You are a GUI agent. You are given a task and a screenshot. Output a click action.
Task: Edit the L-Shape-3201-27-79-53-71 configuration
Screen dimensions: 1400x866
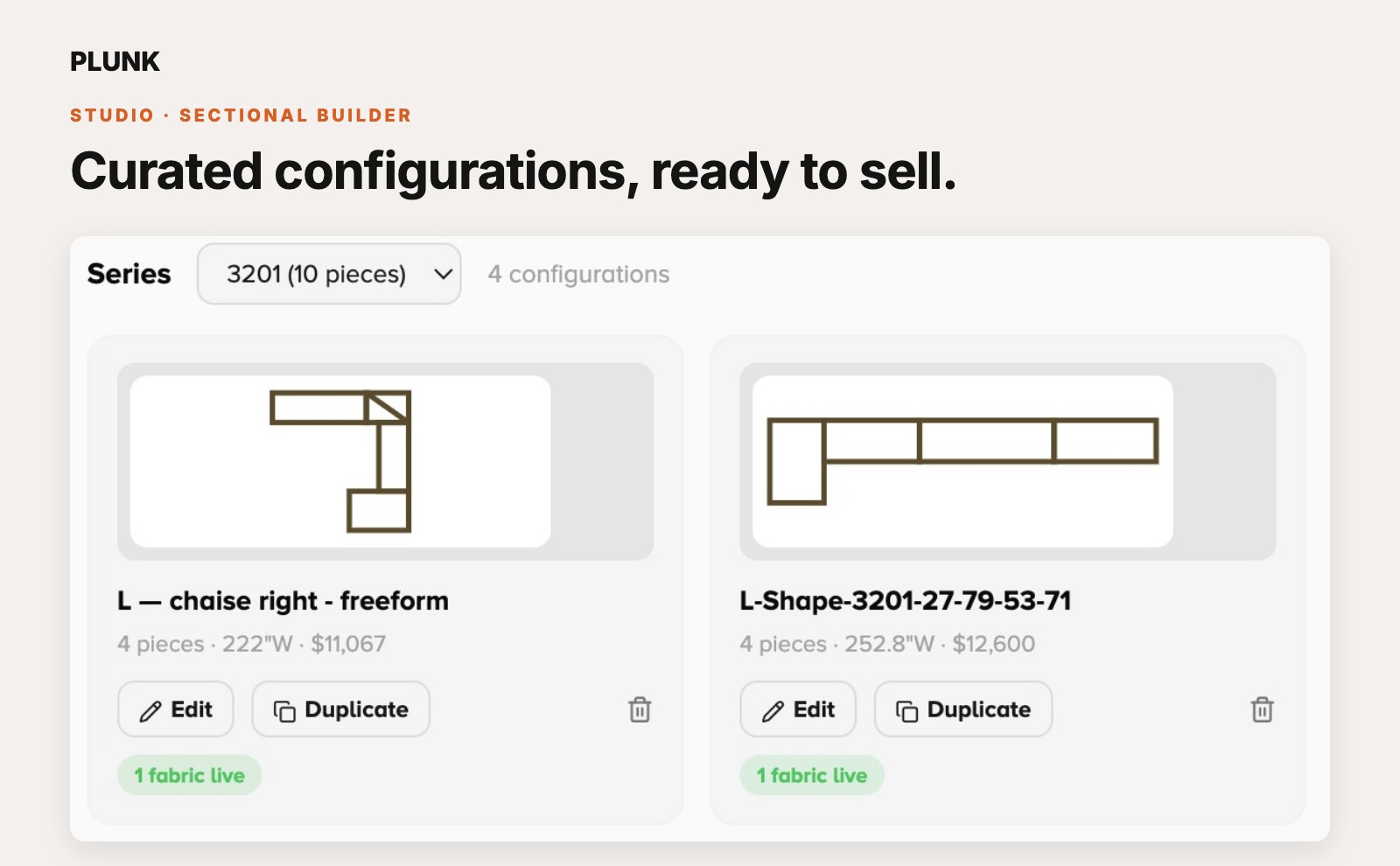[x=798, y=709]
